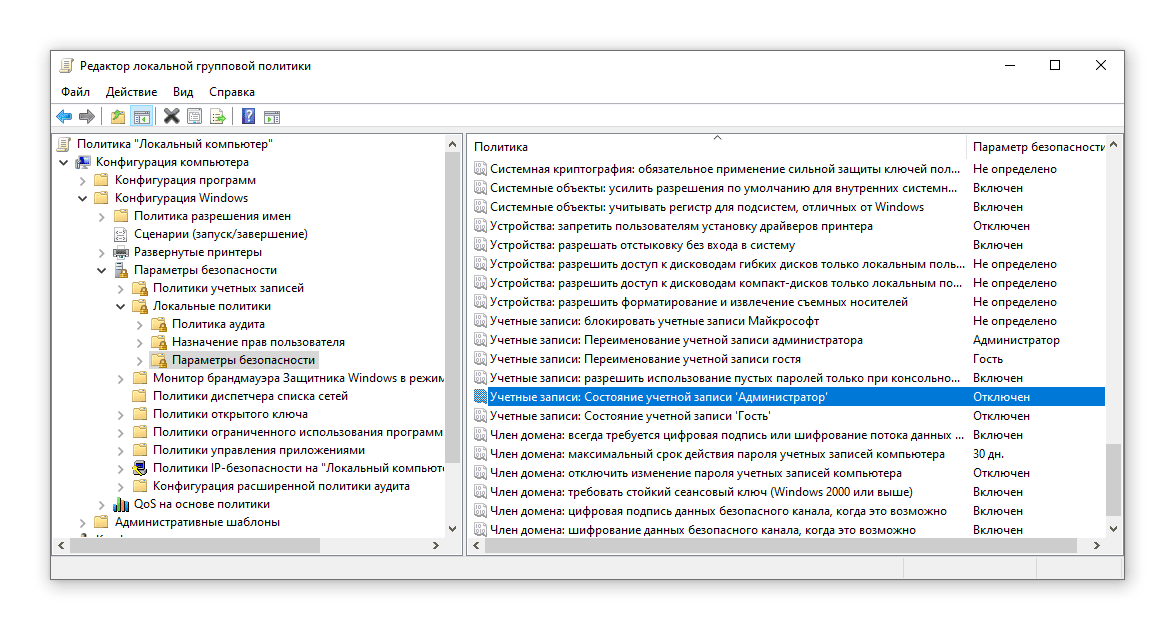Expand Конфигурация расширенной политики аудита node
This screenshot has width=1175, height=640.
(121, 486)
